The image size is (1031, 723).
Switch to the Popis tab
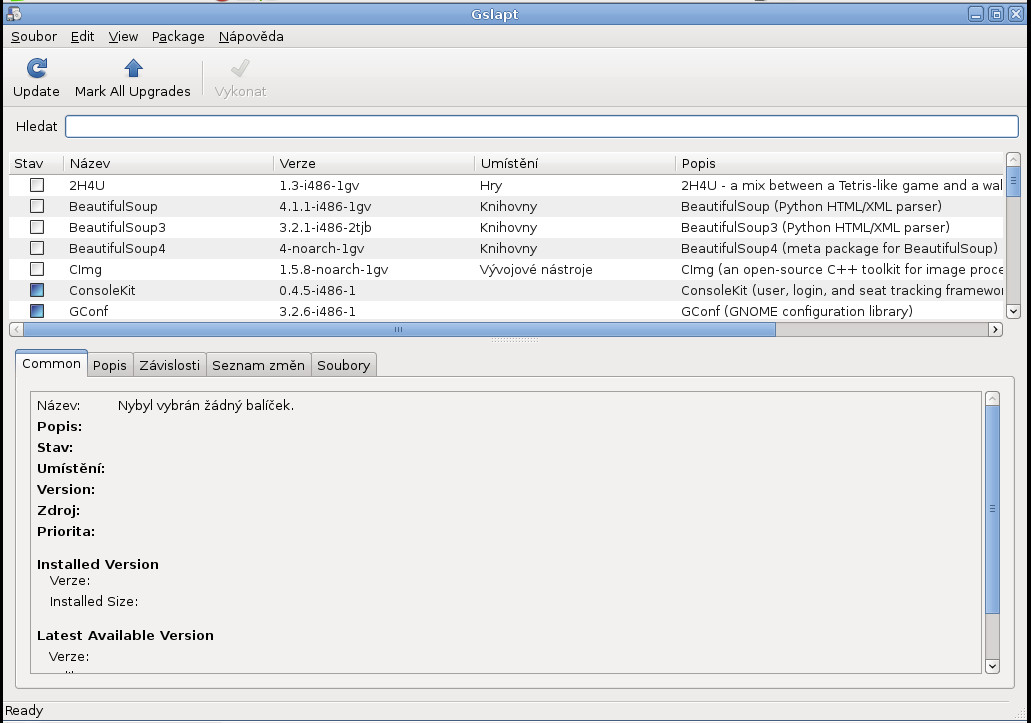110,365
